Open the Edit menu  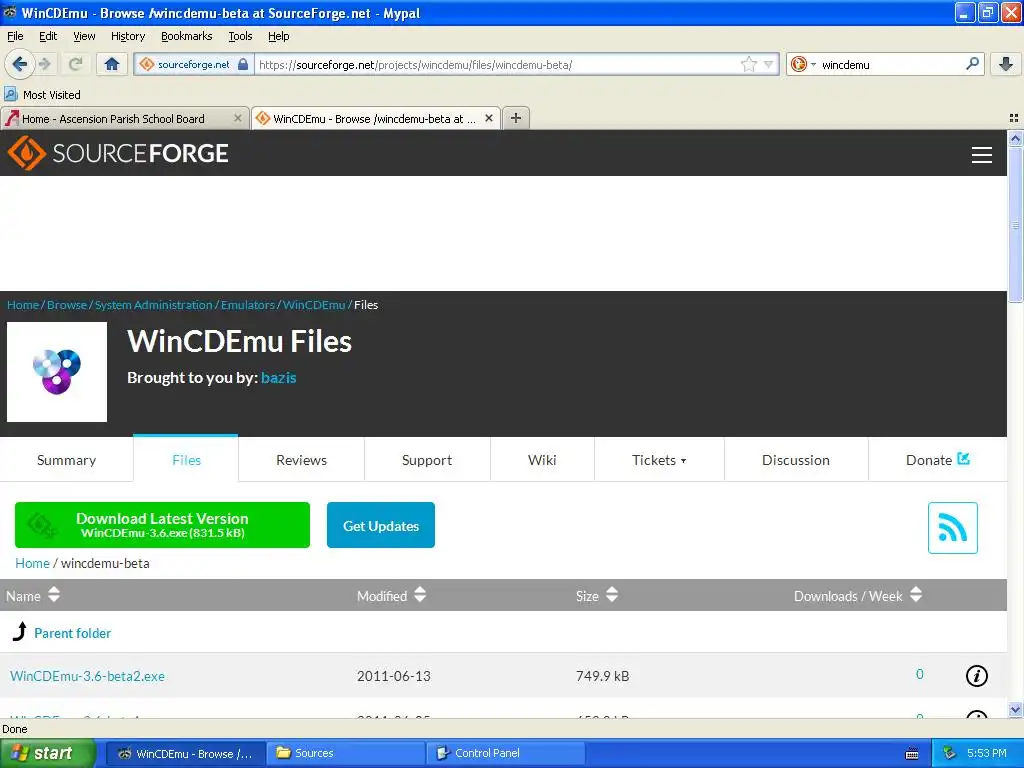[48, 36]
